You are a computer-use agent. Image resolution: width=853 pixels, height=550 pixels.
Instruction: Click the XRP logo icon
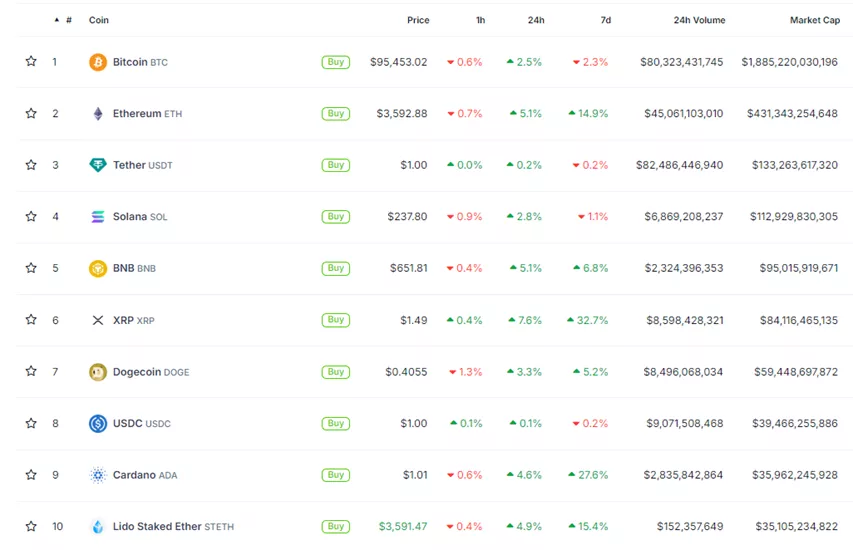98,320
